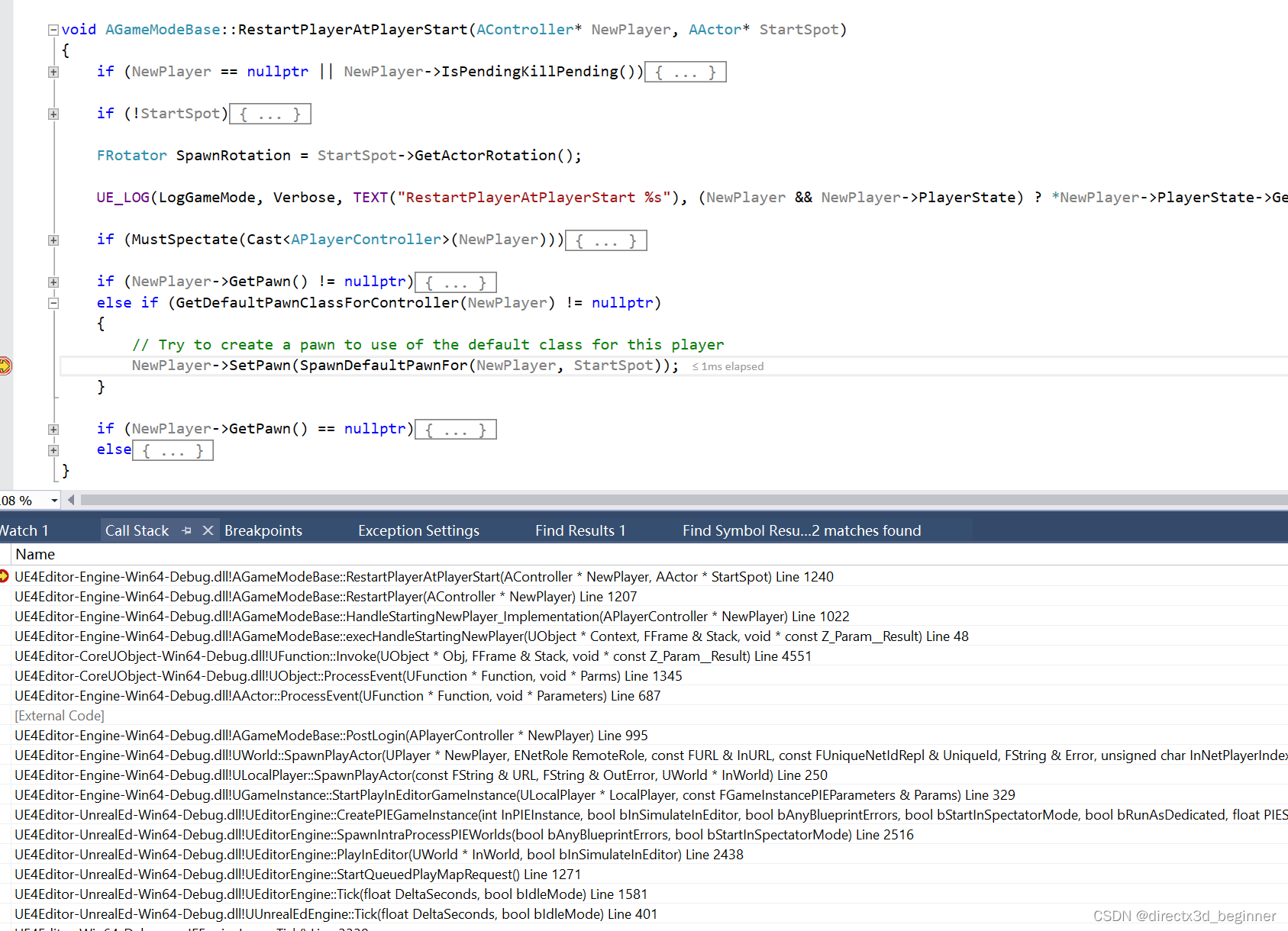Click the 'Try to create a pawn' comment
The width and height of the screenshot is (1288, 931).
coord(428,345)
